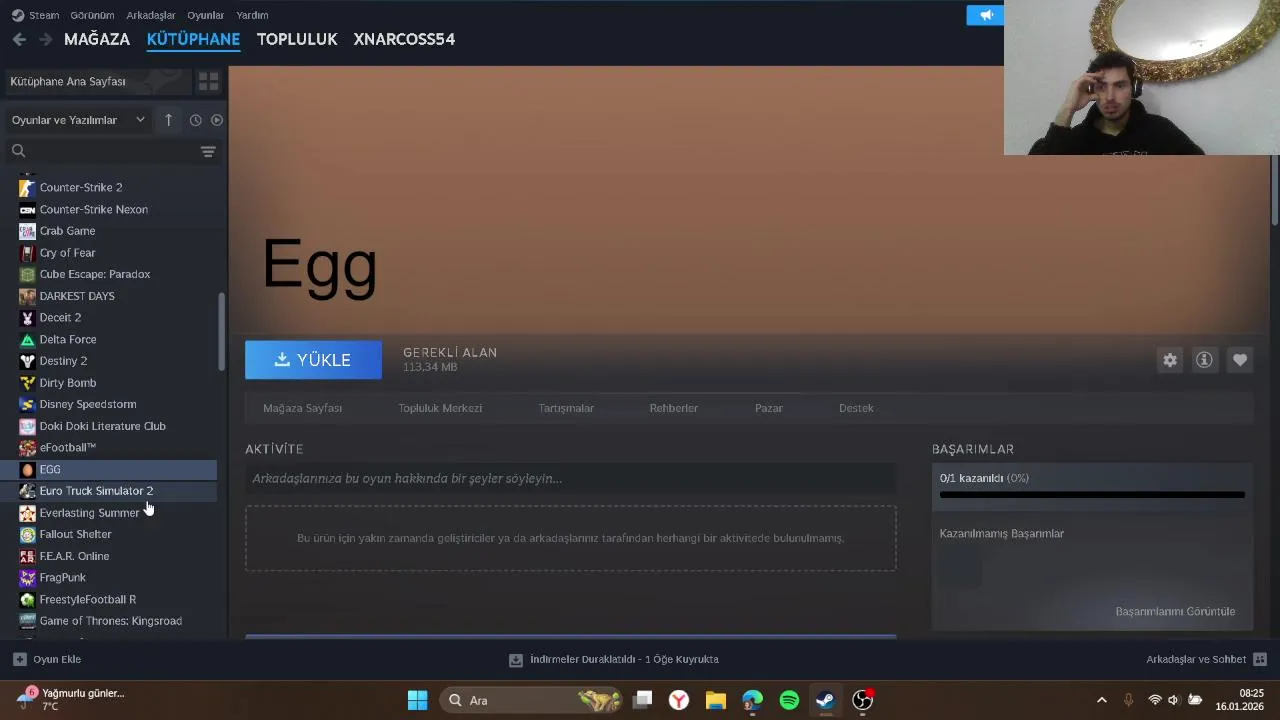Click the Oyun Ekle plus icon

coord(19,659)
